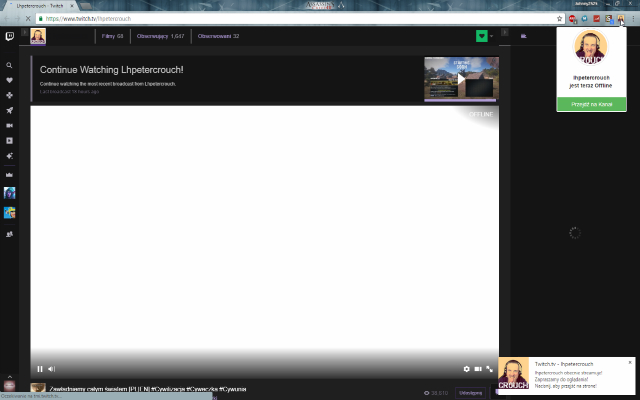
Task: Open the purple character avatar in sidebar
Action: [x=9, y=193]
